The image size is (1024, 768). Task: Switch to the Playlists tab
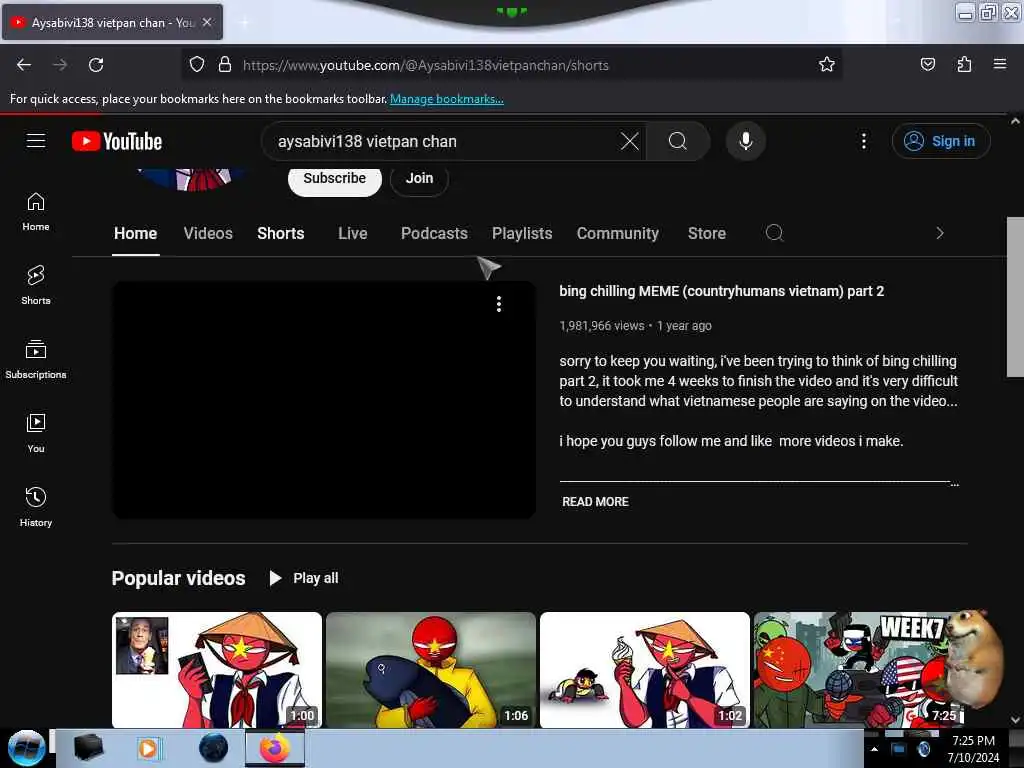tap(522, 233)
